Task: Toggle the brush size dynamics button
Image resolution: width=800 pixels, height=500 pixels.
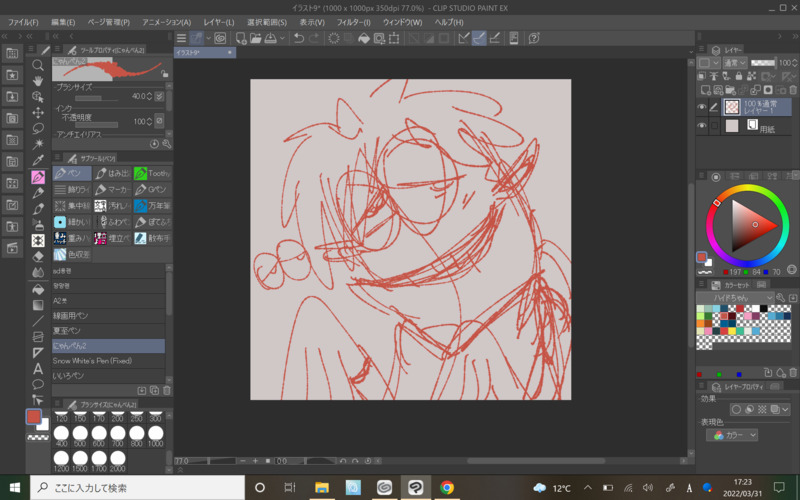Action: coord(159,96)
